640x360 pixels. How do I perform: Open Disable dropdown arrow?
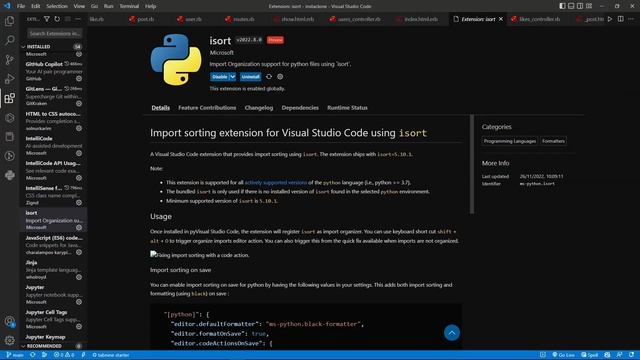[232, 77]
